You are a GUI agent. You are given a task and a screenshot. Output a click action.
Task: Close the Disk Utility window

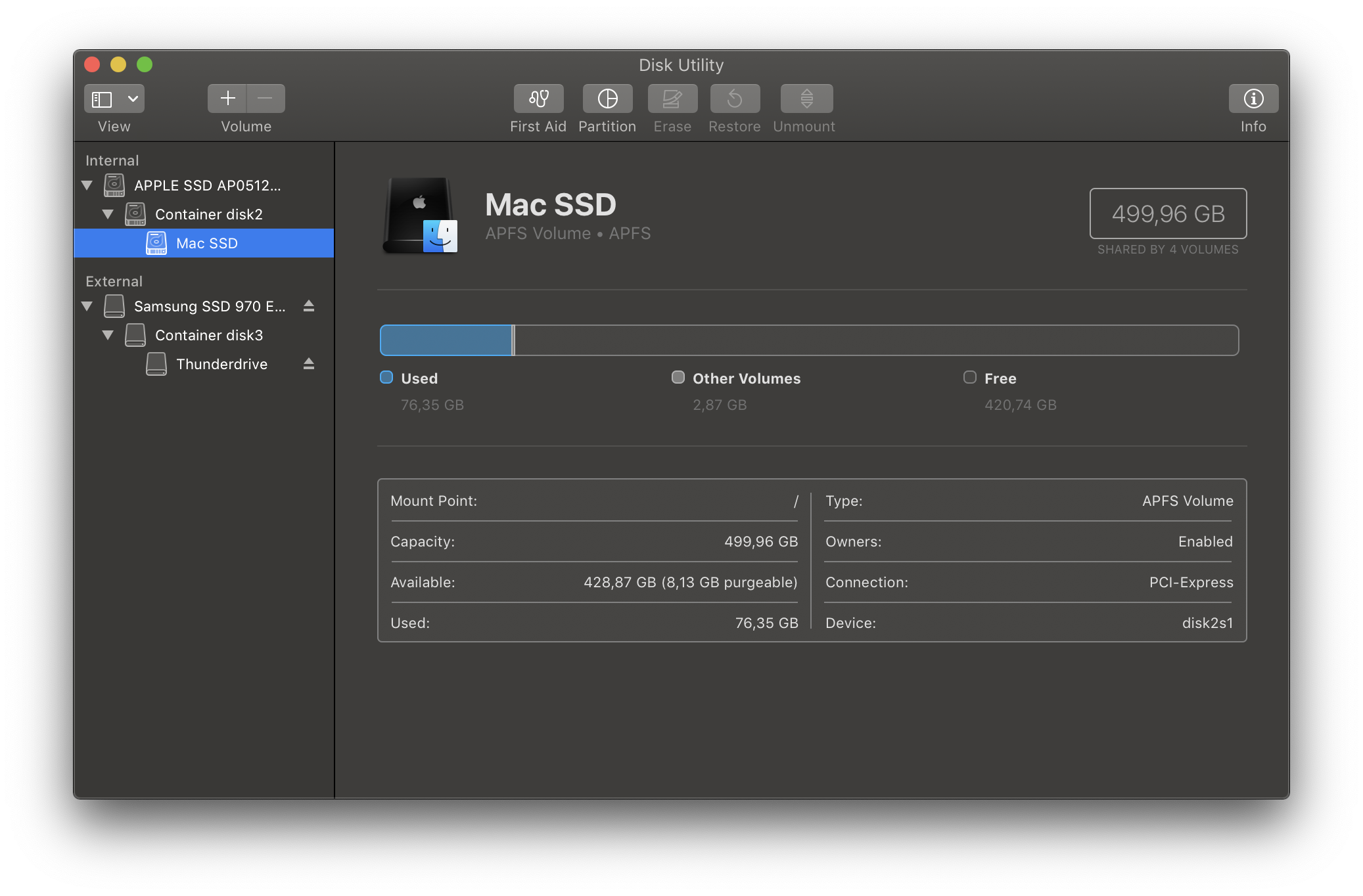92,64
